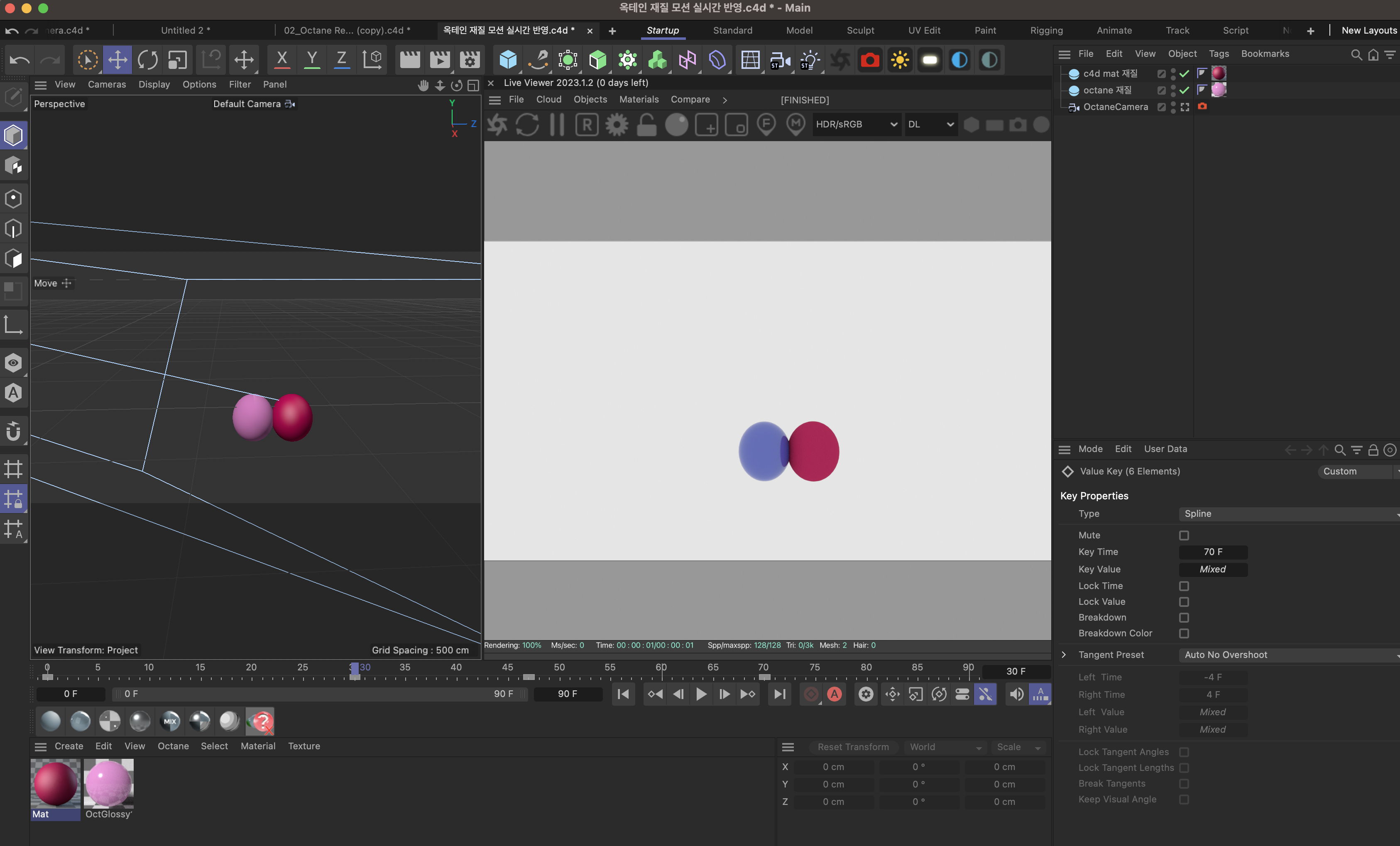
Task: Select the Move tool in toolbar
Action: click(118, 60)
